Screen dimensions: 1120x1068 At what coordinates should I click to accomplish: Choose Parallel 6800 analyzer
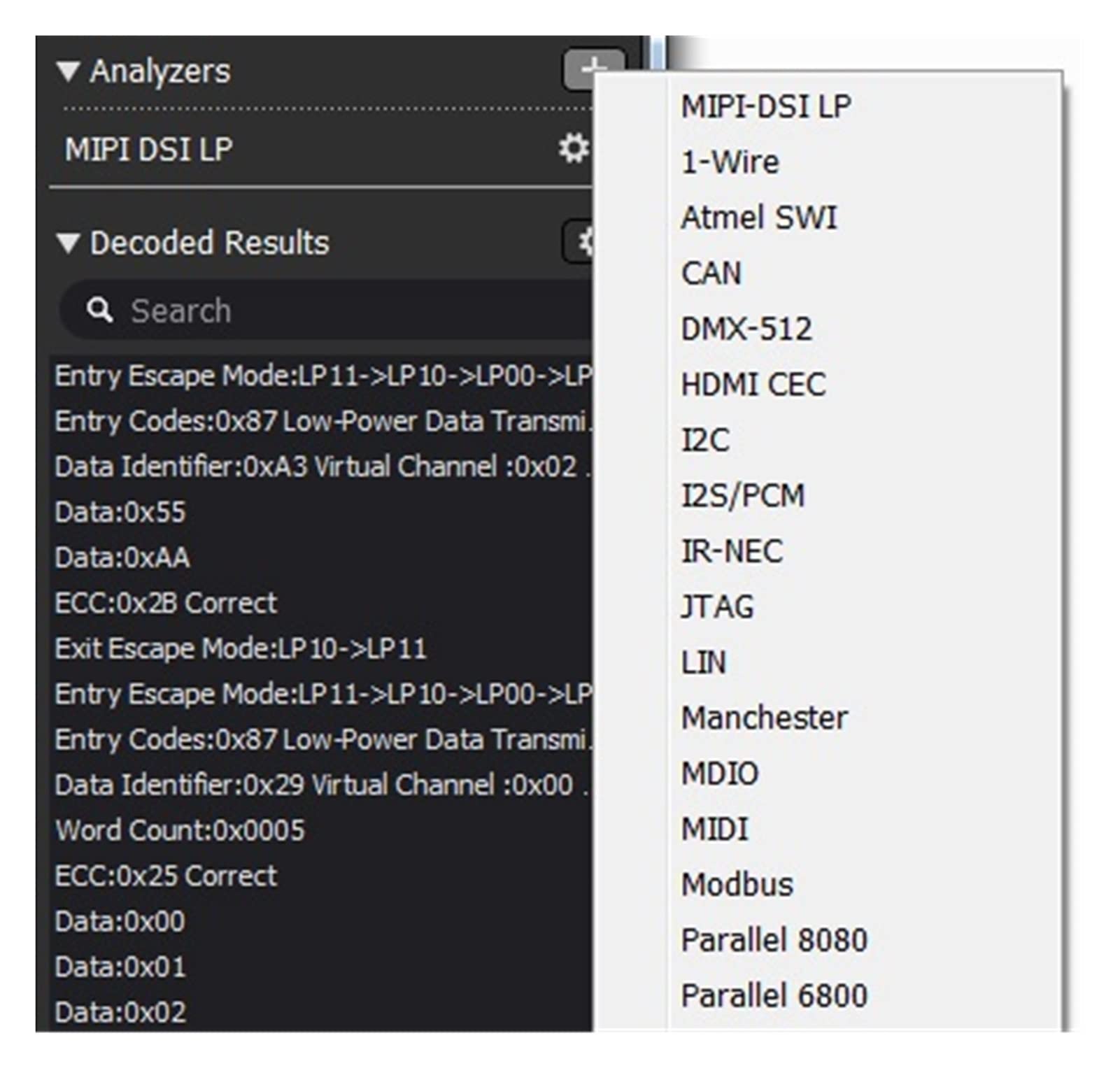pos(774,995)
